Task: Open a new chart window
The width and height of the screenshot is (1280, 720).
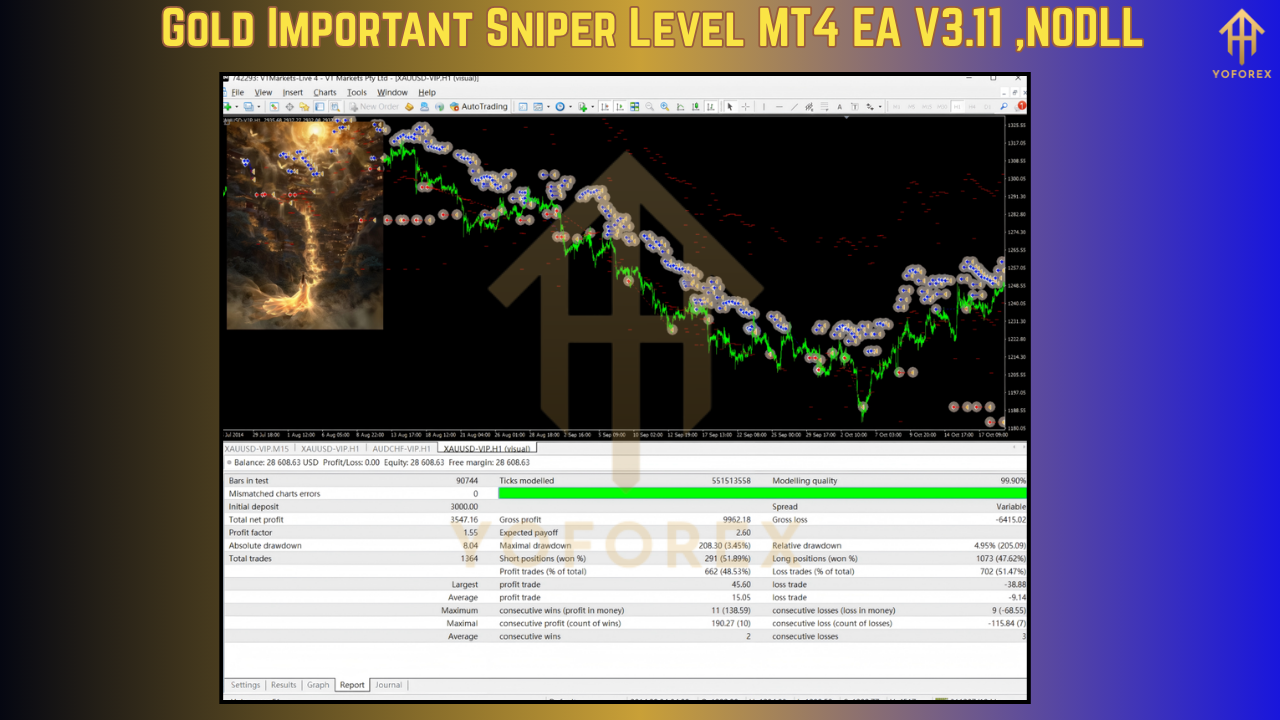Action: click(228, 106)
